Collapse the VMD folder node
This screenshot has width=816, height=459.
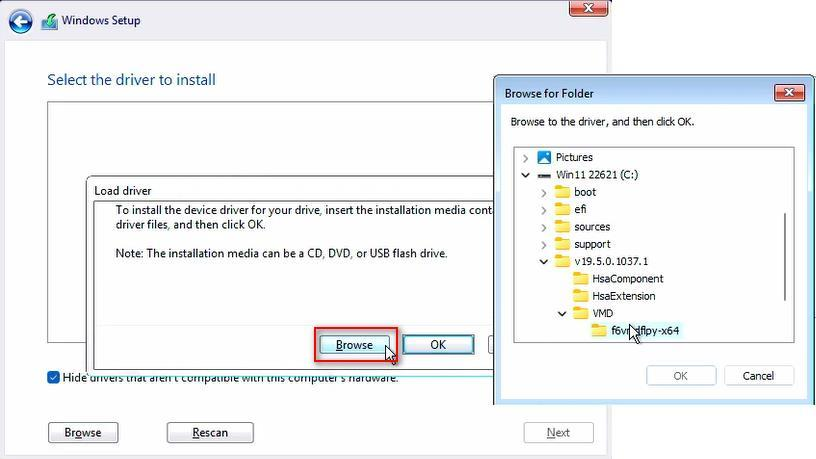[x=562, y=314]
